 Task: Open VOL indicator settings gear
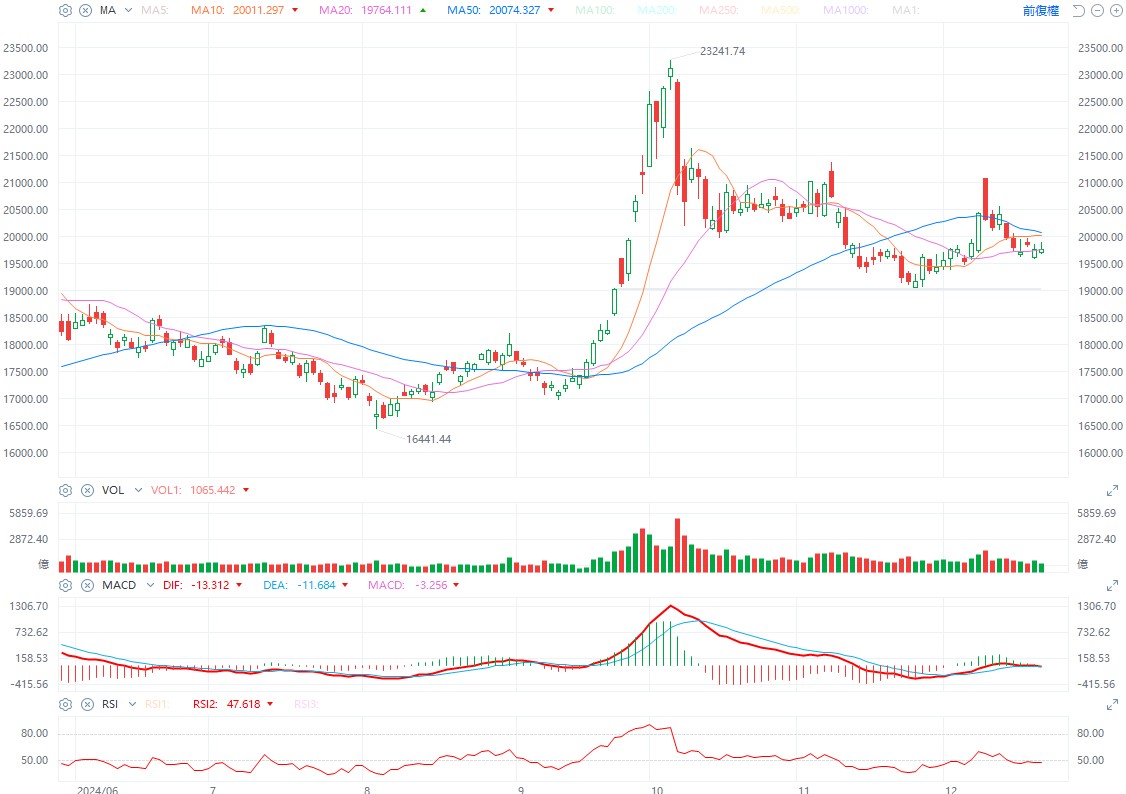click(65, 490)
